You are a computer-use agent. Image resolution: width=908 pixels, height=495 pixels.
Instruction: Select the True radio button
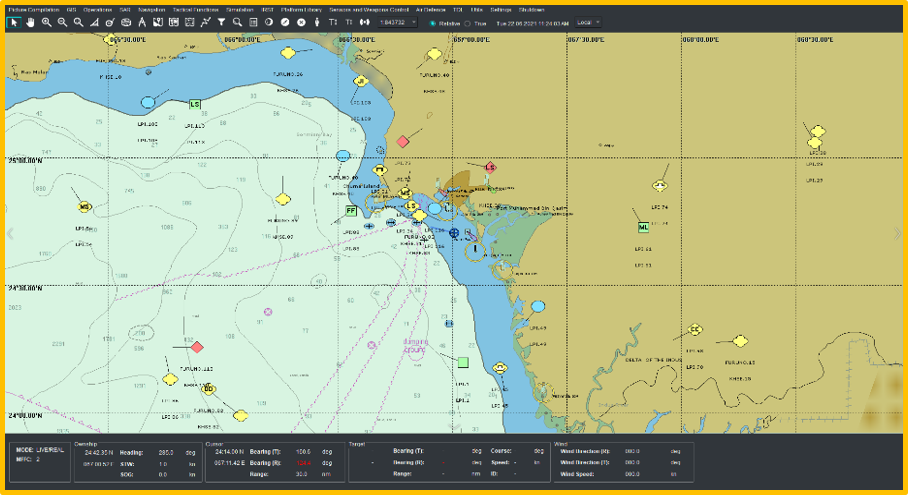[467, 22]
